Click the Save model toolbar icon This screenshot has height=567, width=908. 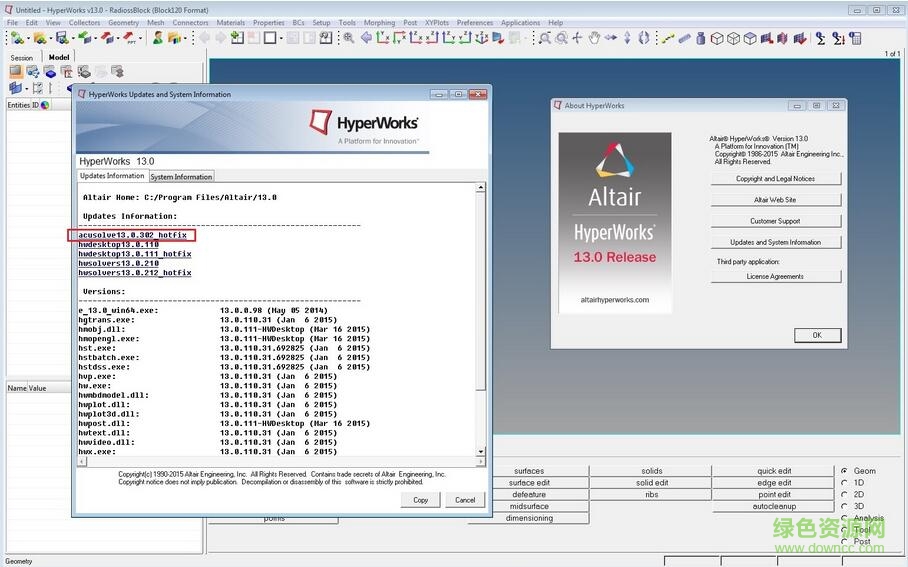[62, 38]
